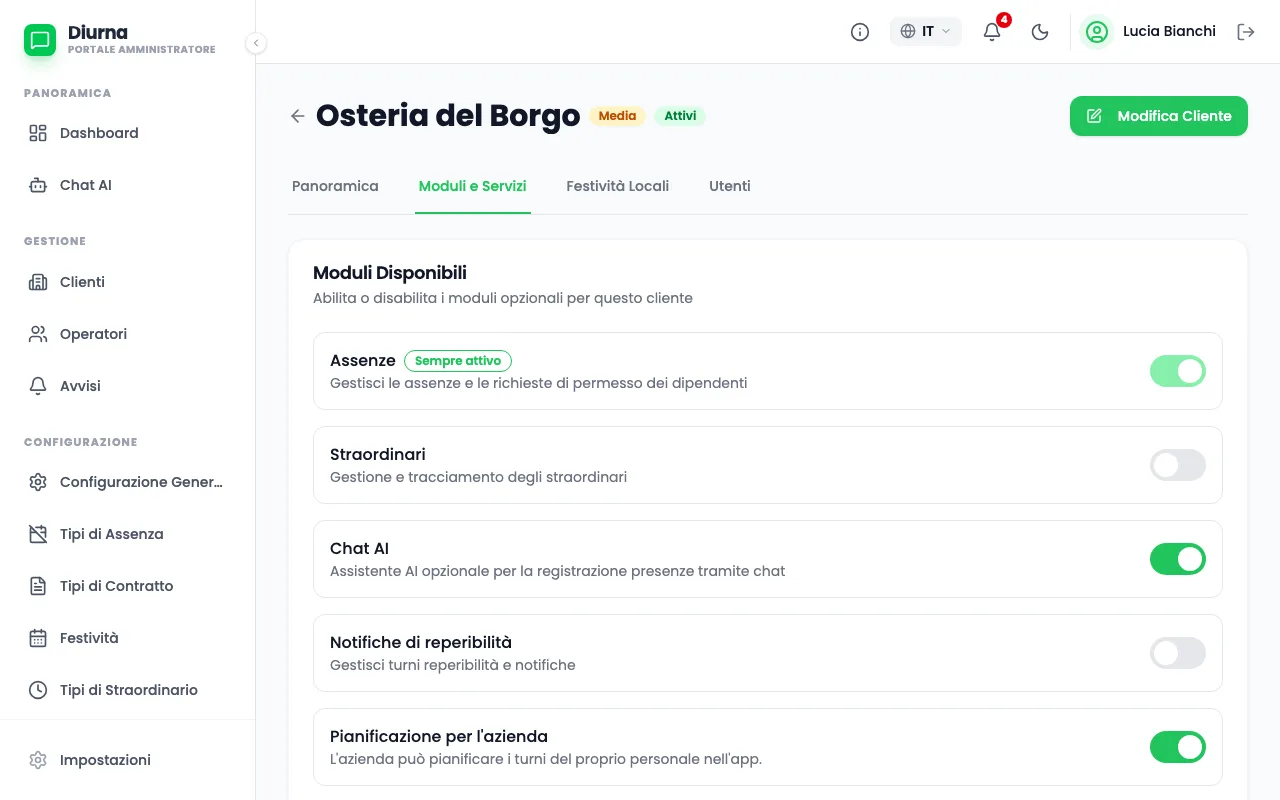
Task: Open the IT language dropdown
Action: coord(926,32)
